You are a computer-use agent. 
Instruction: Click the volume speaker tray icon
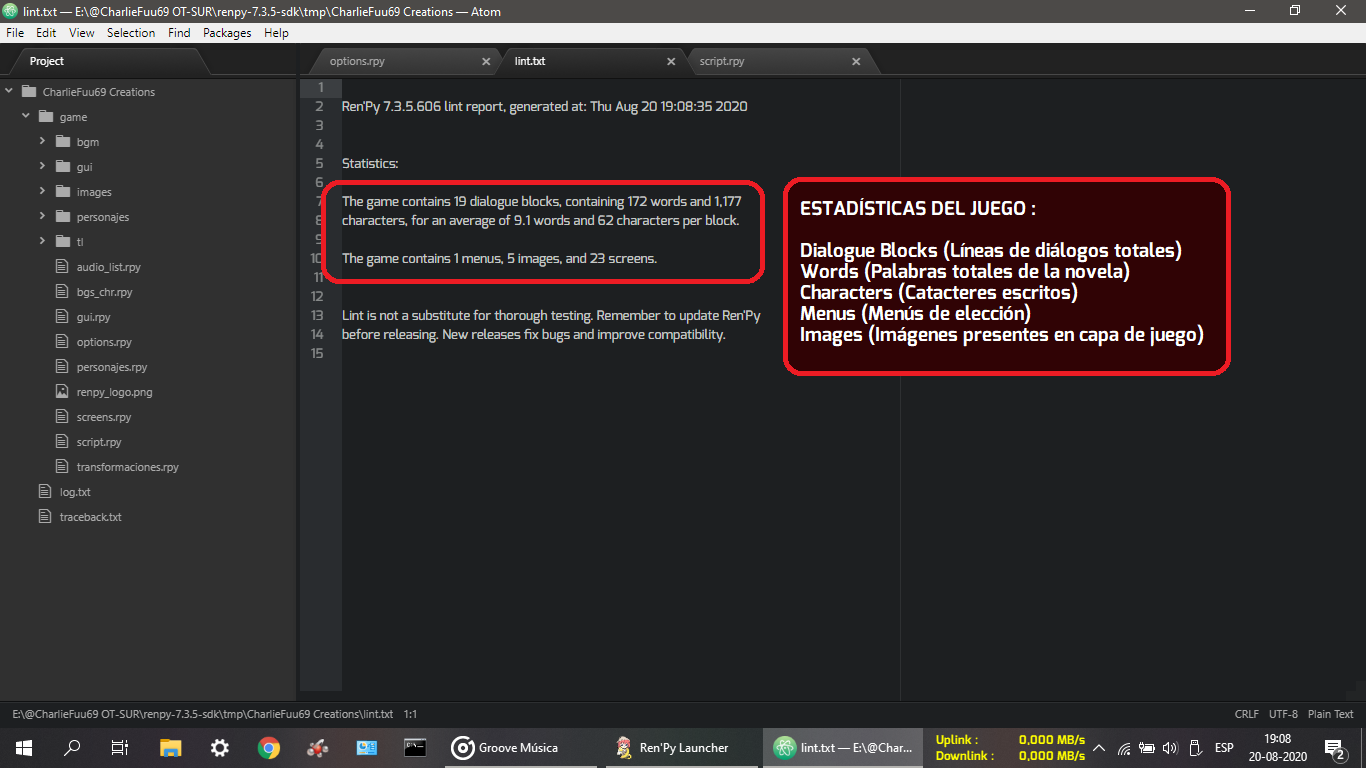click(x=1170, y=748)
